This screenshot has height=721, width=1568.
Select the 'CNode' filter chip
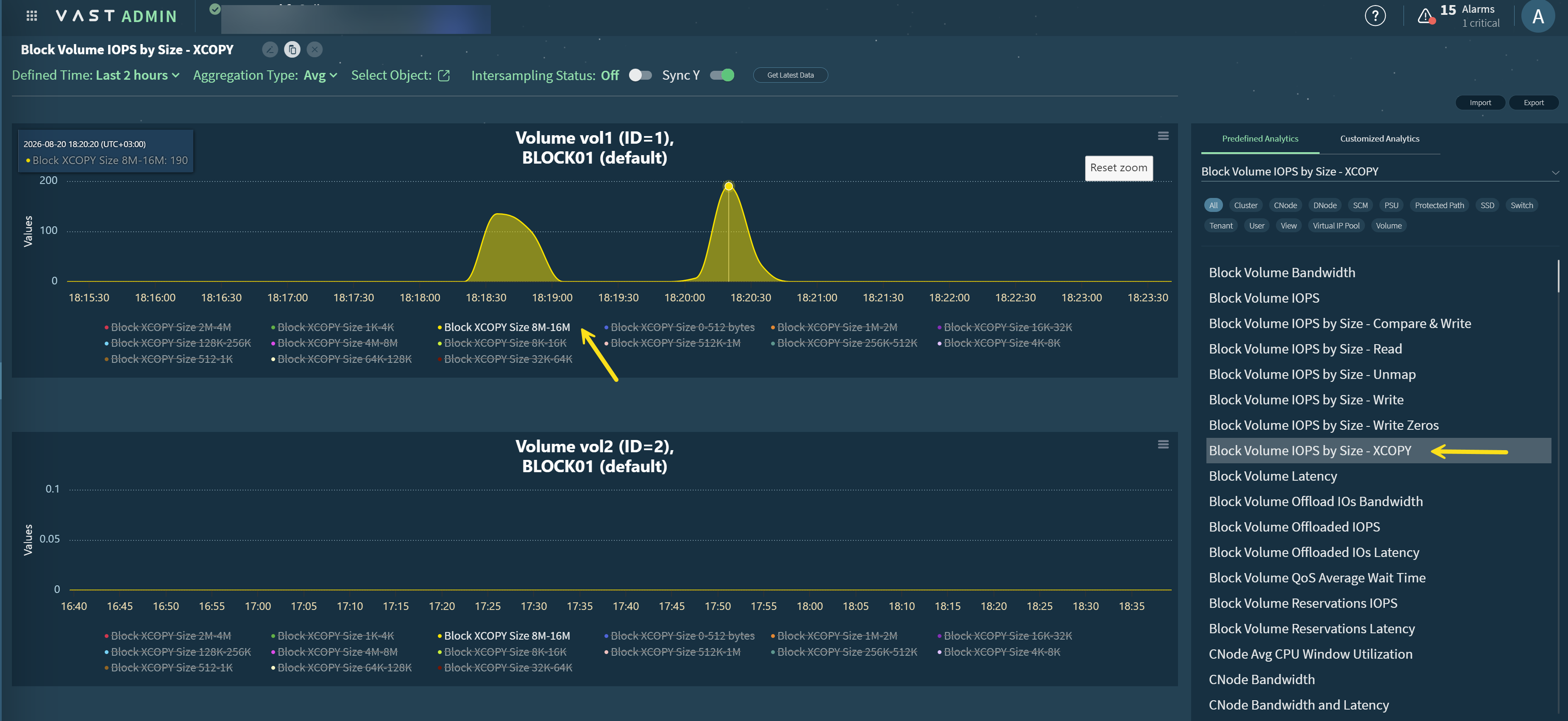[1285, 205]
